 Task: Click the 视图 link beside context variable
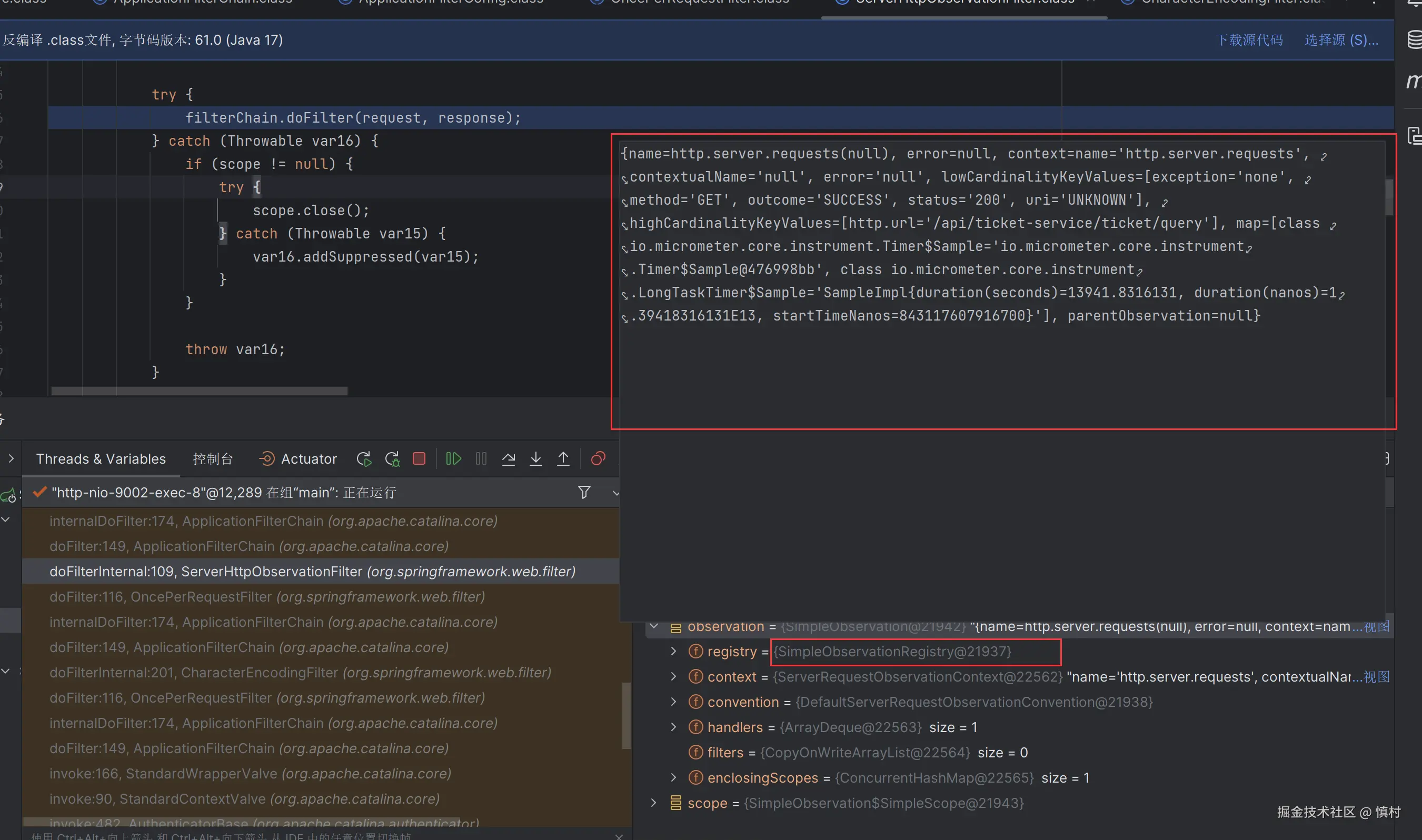coord(1376,677)
